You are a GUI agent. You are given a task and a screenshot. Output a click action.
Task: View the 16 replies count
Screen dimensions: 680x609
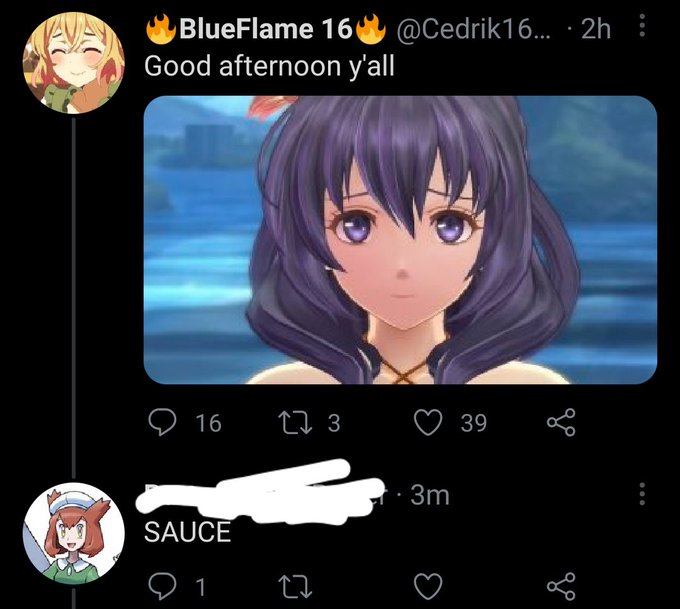(x=209, y=423)
